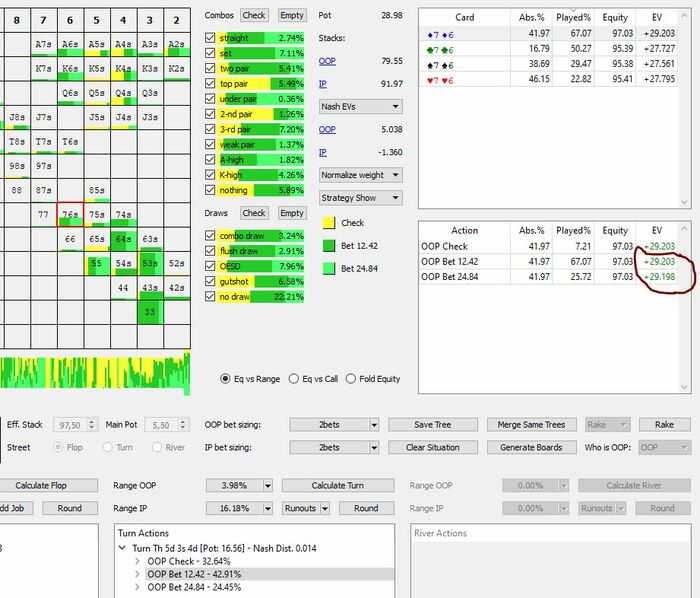Click the Generate Boards button
700x598 pixels.
click(531, 447)
